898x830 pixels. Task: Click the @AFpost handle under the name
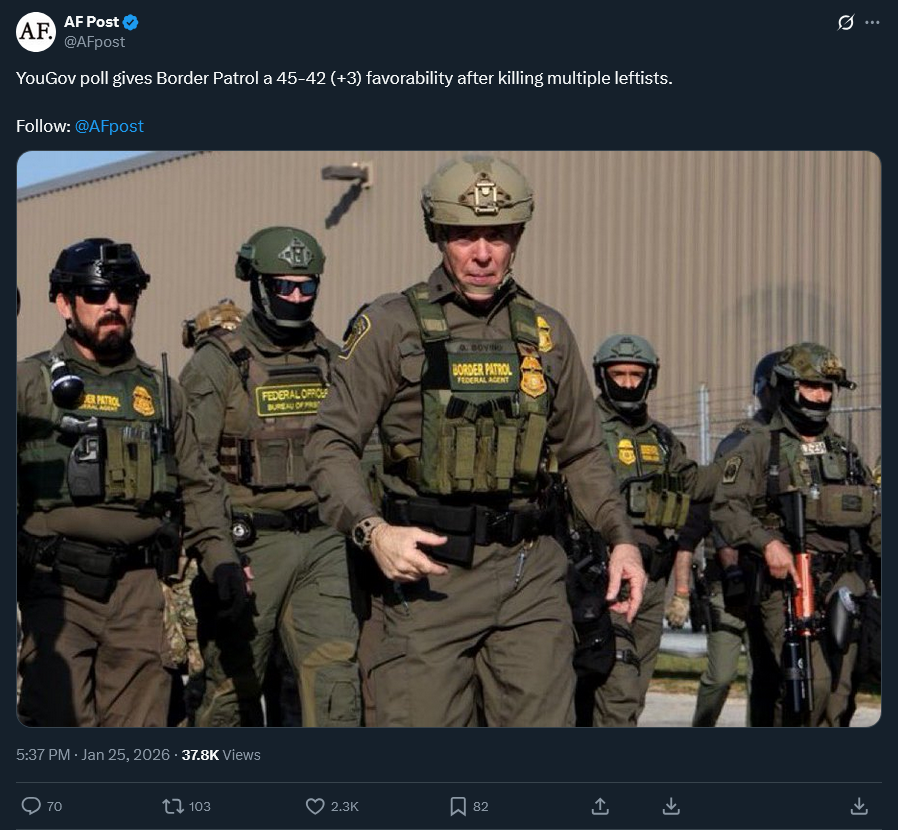pyautogui.click(x=94, y=42)
